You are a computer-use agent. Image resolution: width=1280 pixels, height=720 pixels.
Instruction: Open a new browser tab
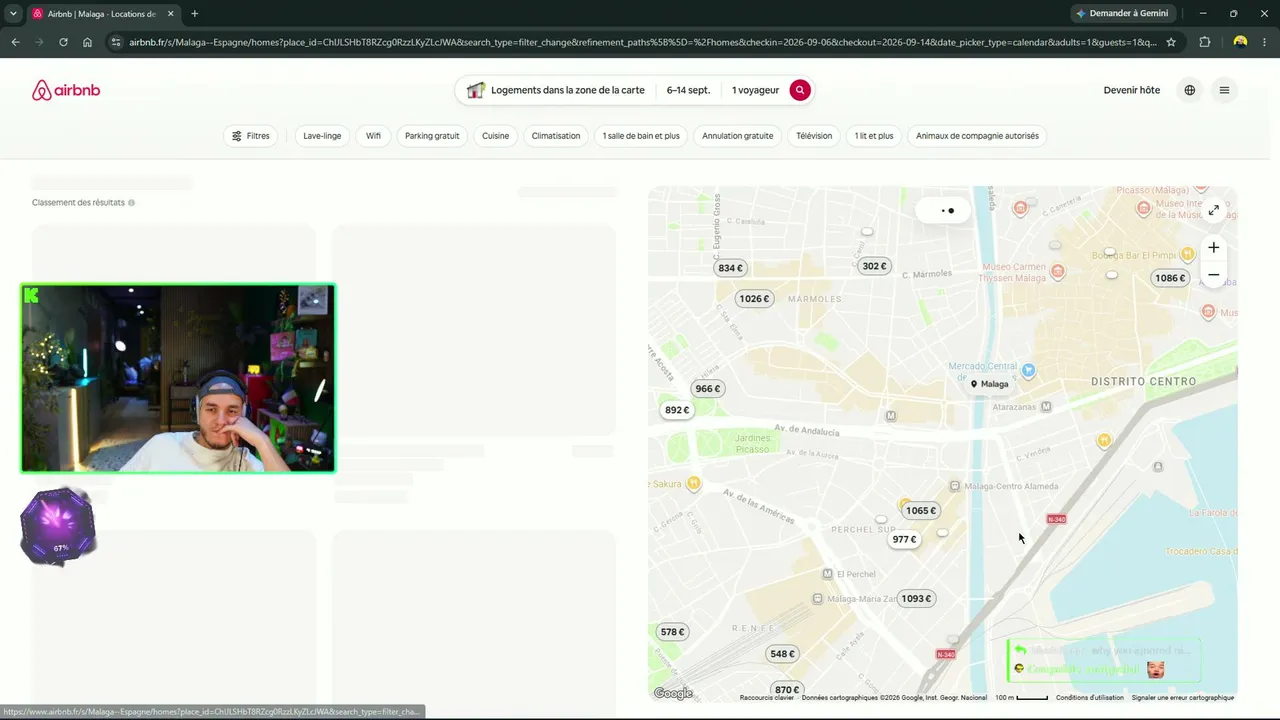coord(194,14)
